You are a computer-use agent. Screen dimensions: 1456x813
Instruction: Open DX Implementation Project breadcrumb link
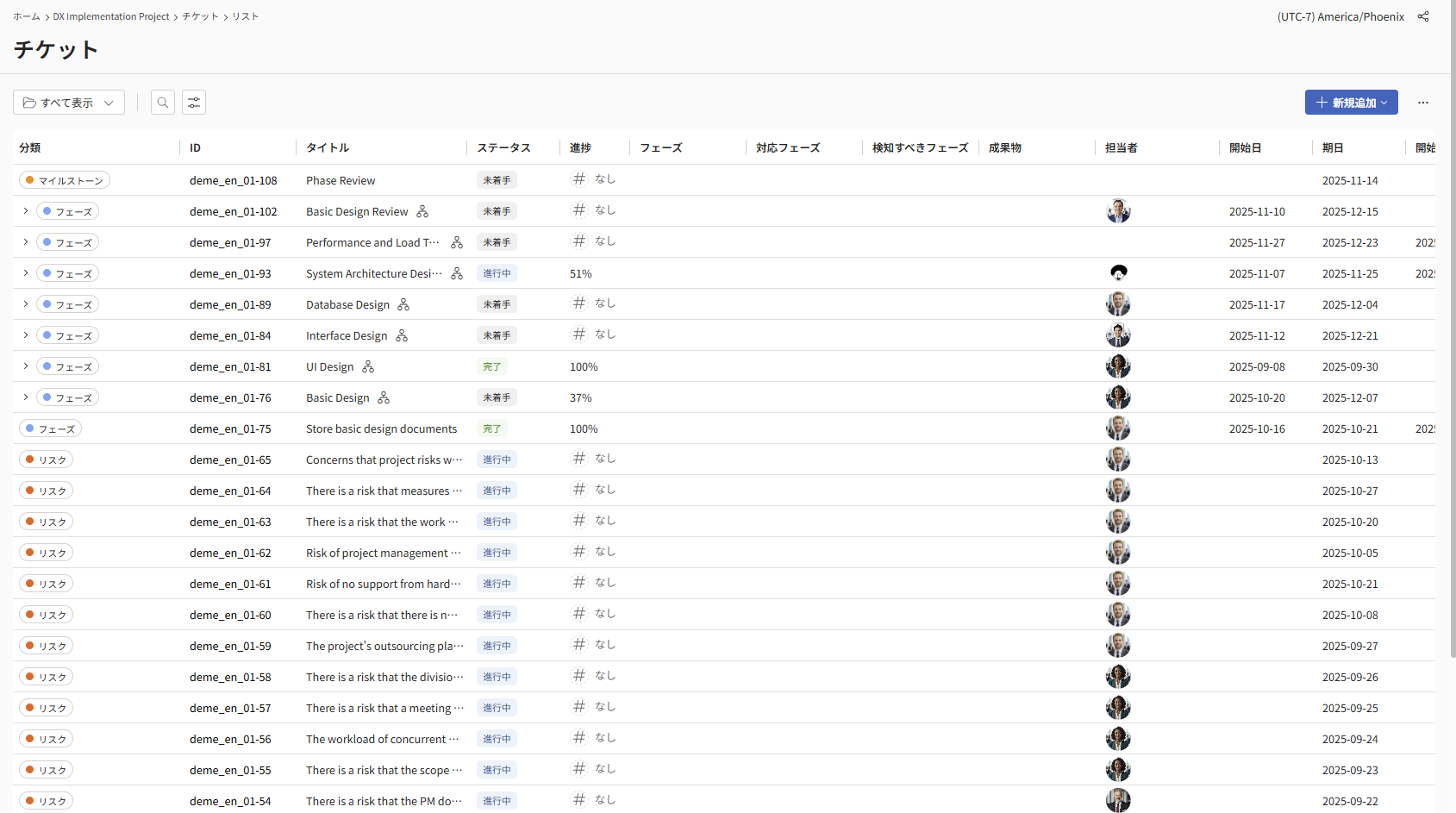pyautogui.click(x=111, y=16)
